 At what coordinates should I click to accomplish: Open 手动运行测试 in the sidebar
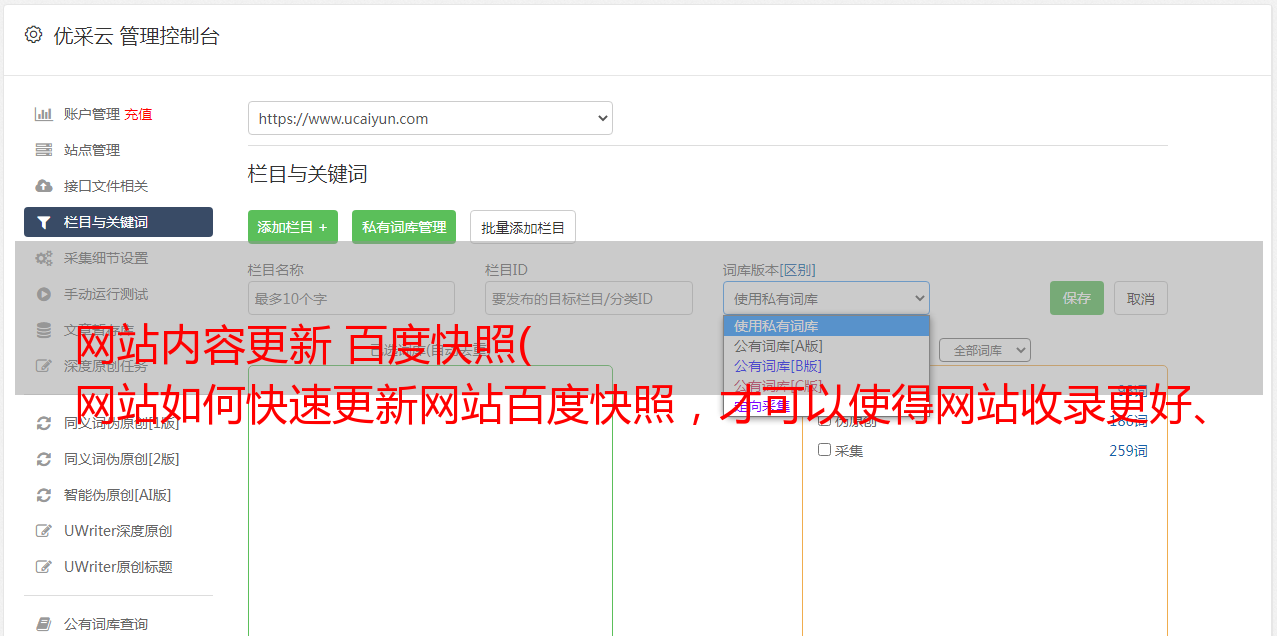[106, 294]
